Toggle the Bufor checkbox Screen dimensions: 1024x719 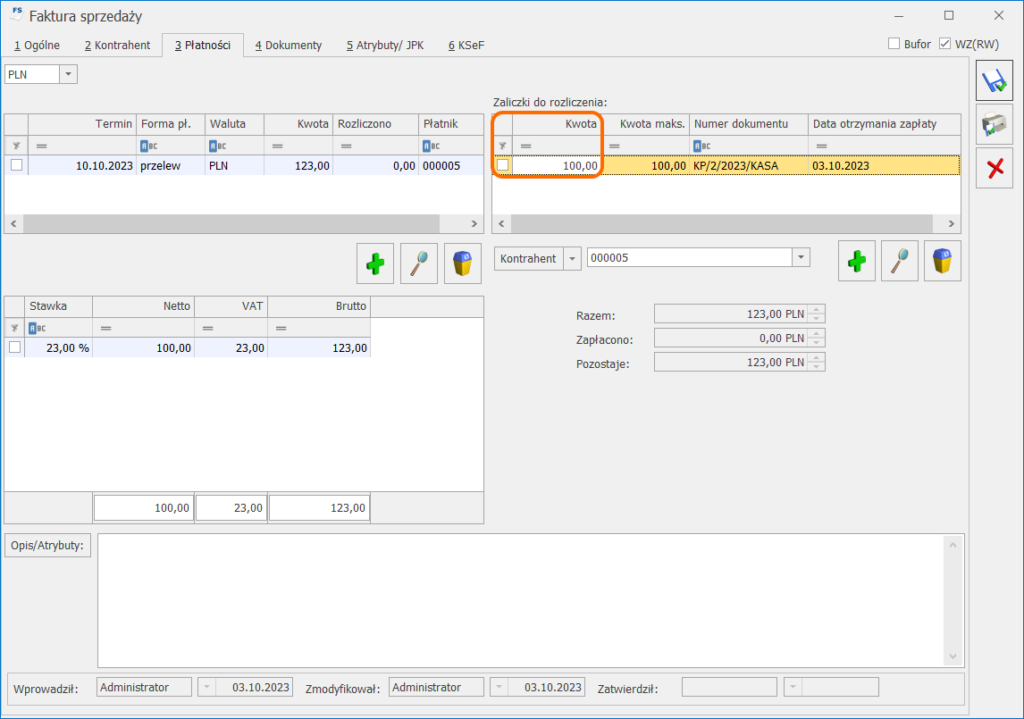click(894, 44)
